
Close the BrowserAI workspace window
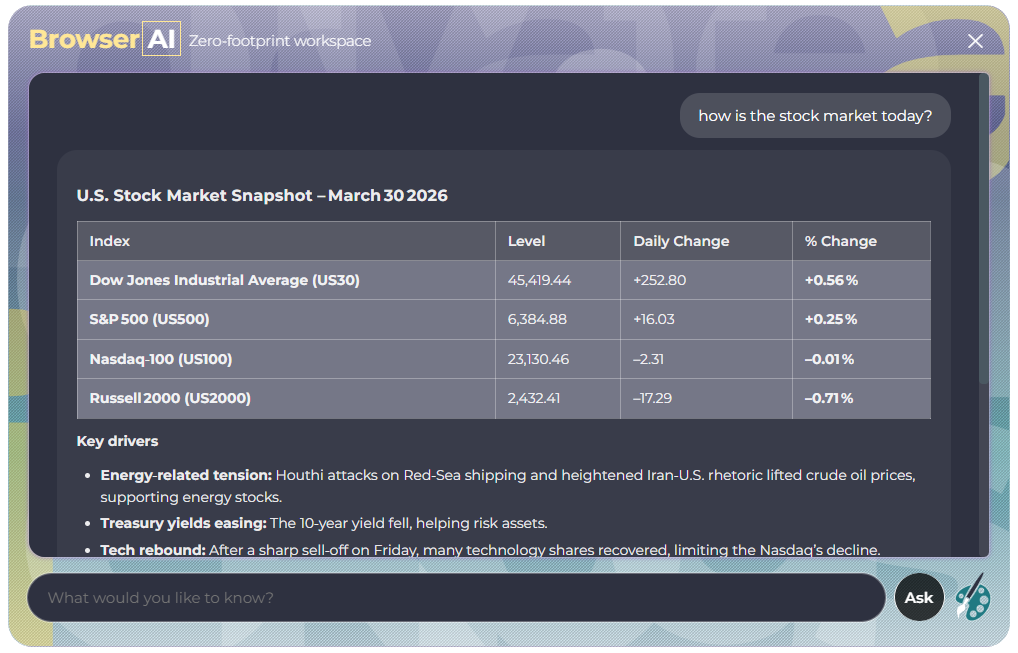(975, 41)
